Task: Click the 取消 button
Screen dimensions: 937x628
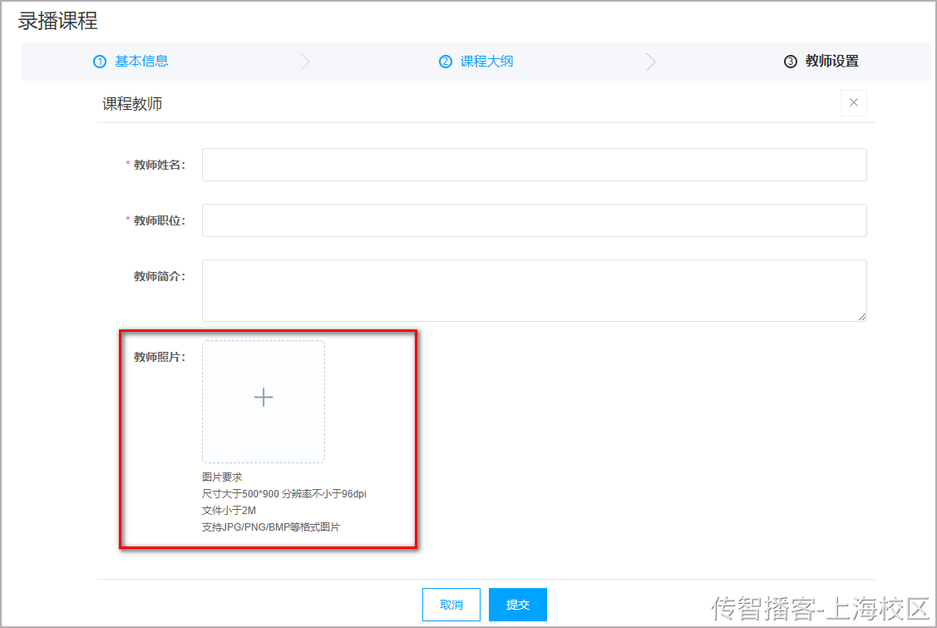Action: coord(451,605)
